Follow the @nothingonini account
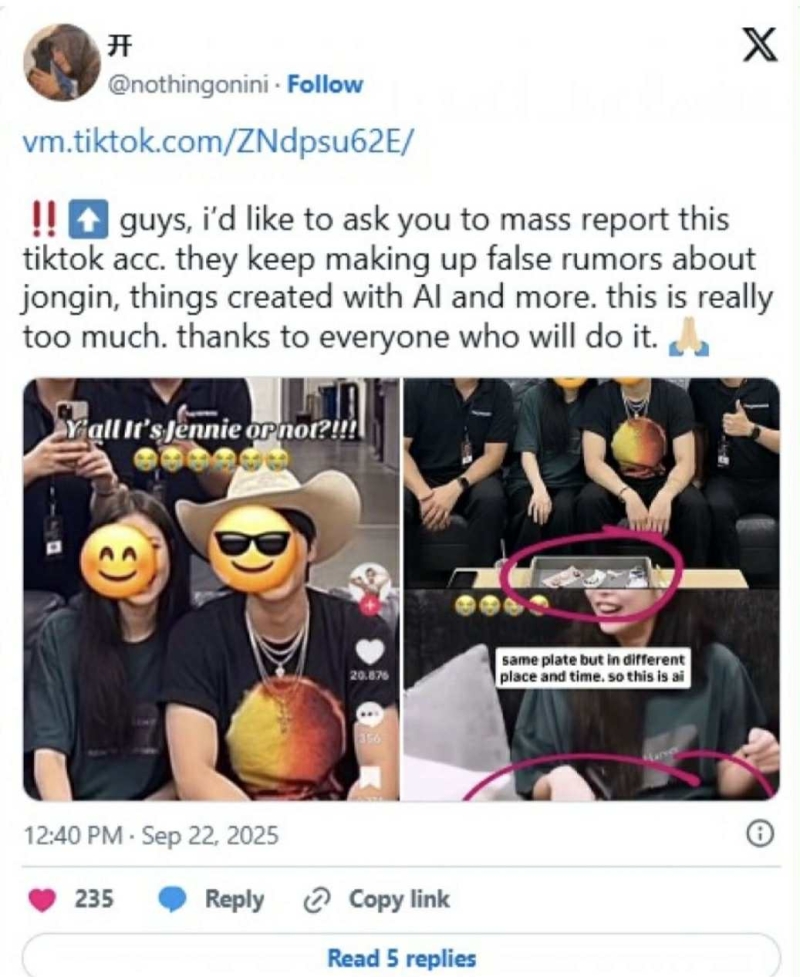The height and width of the screenshot is (977, 800). coord(325,84)
